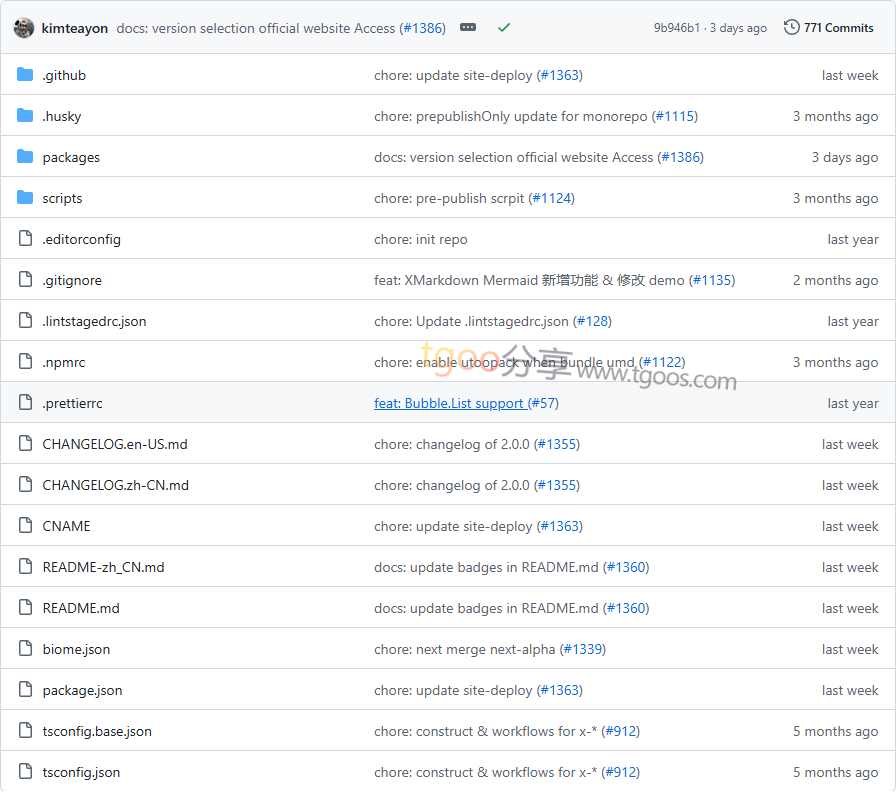Click the .husky folder icon
This screenshot has height=792, width=896.
[x=25, y=116]
